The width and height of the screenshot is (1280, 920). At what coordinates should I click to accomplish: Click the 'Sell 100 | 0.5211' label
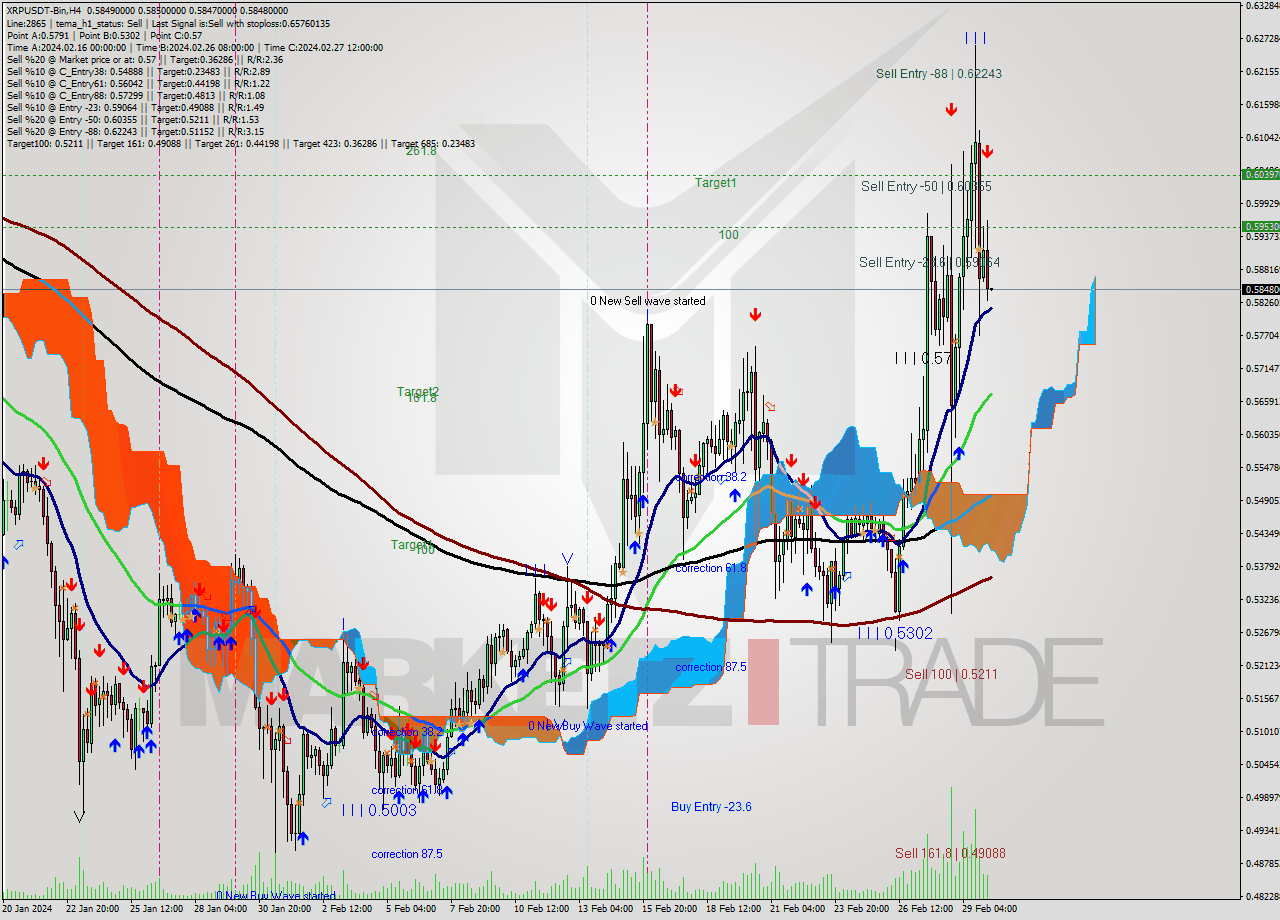[951, 674]
